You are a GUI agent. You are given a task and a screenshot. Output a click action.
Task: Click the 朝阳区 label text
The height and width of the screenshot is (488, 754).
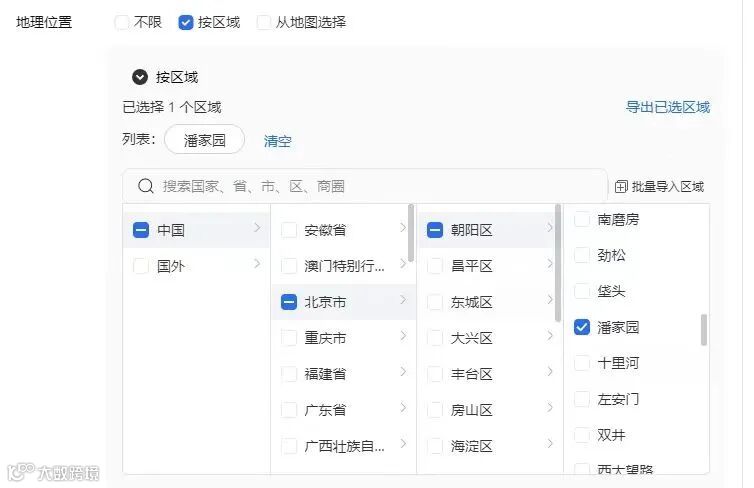point(471,230)
